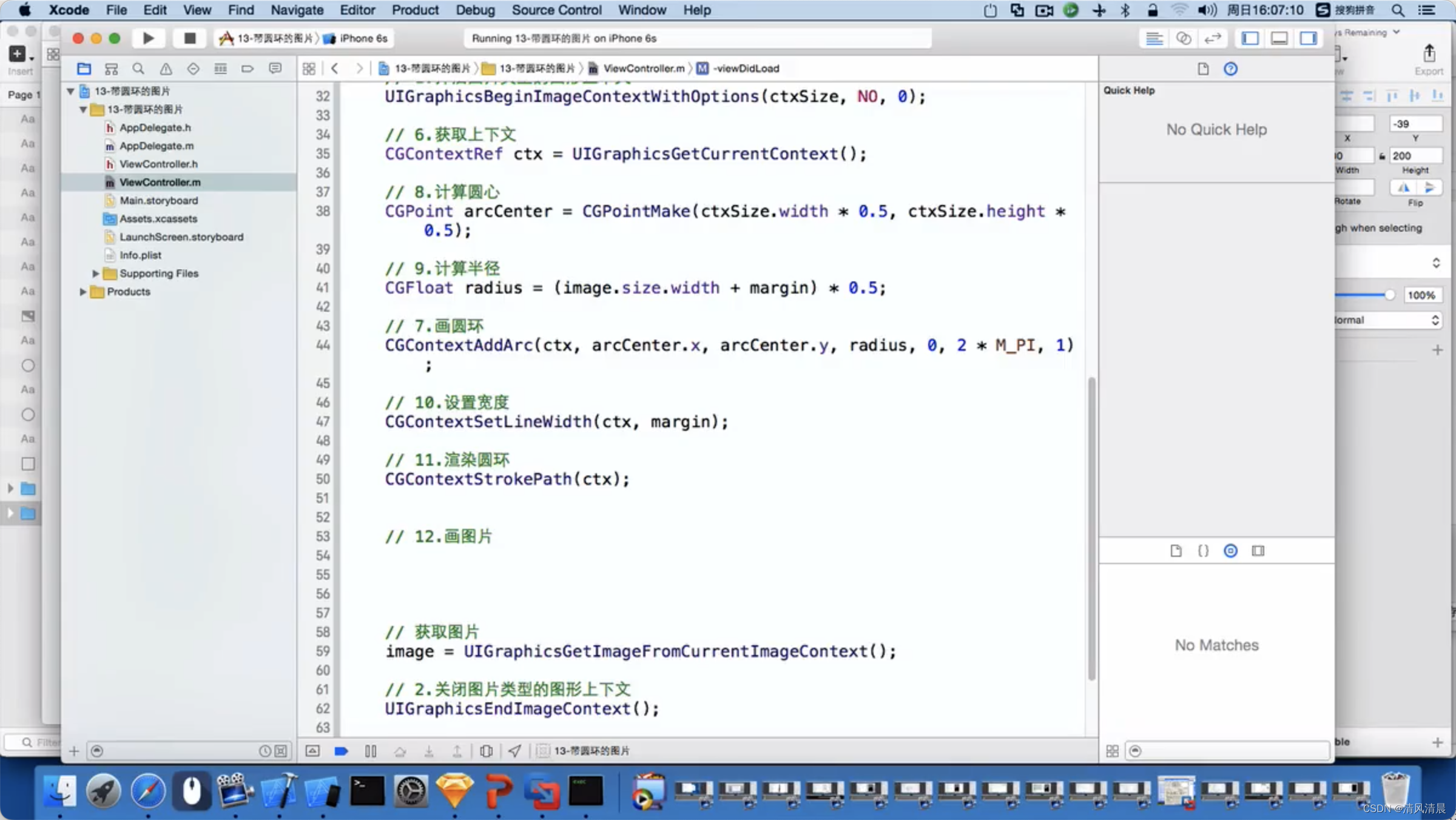Open the scheme selector dropdown
The width and height of the screenshot is (1456, 820).
coord(268,38)
